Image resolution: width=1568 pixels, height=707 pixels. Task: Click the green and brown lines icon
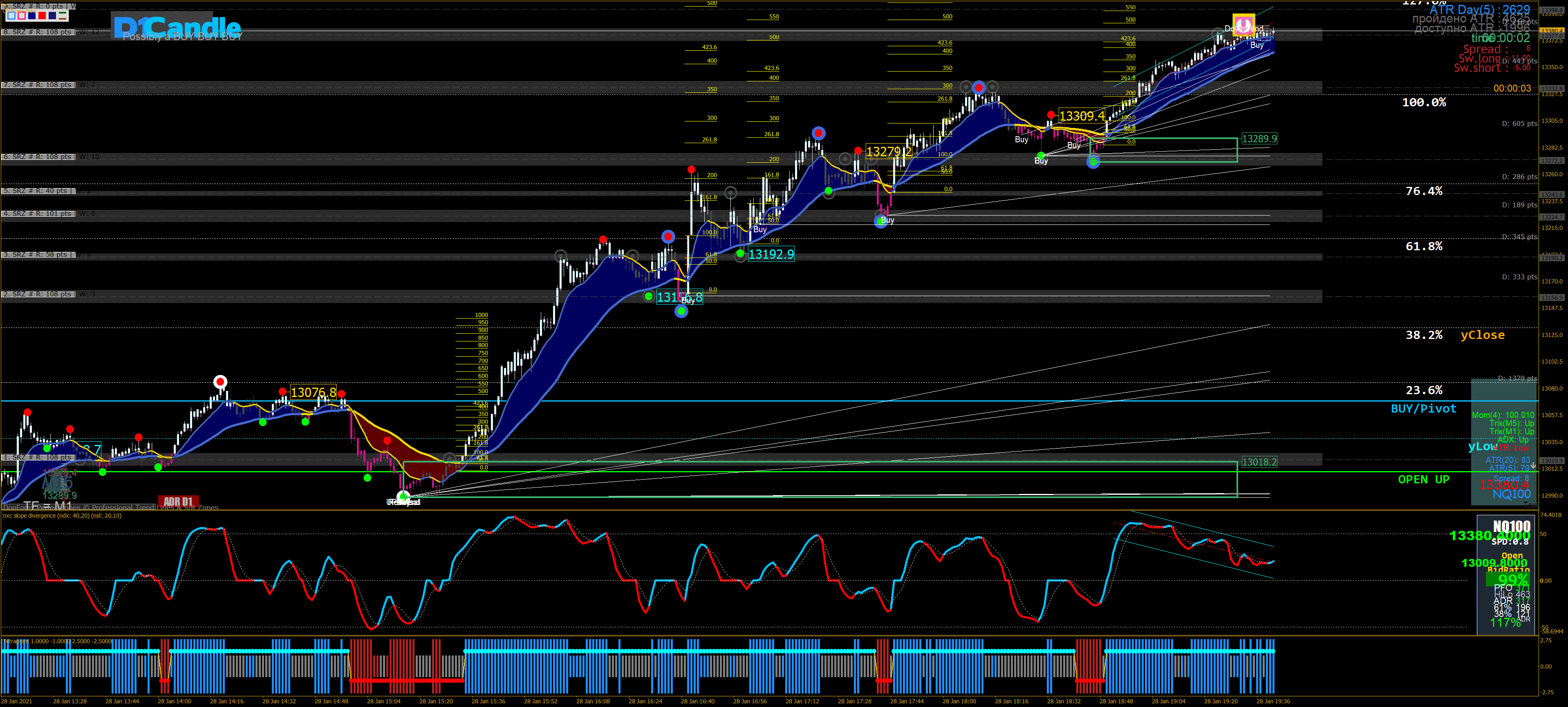point(63,16)
